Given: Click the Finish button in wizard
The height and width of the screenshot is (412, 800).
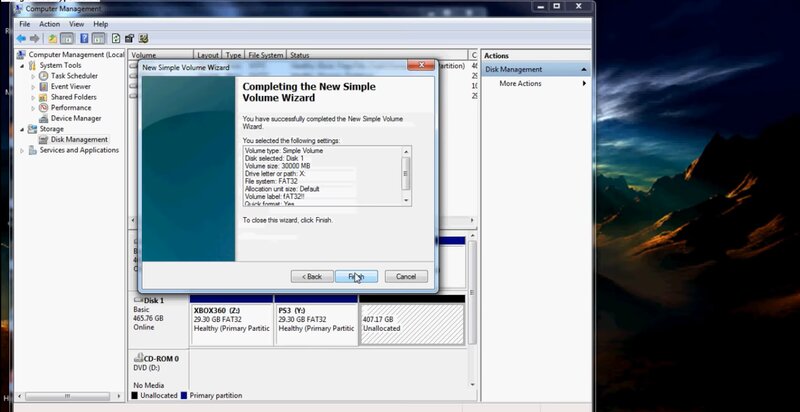Looking at the screenshot, I should 356,276.
